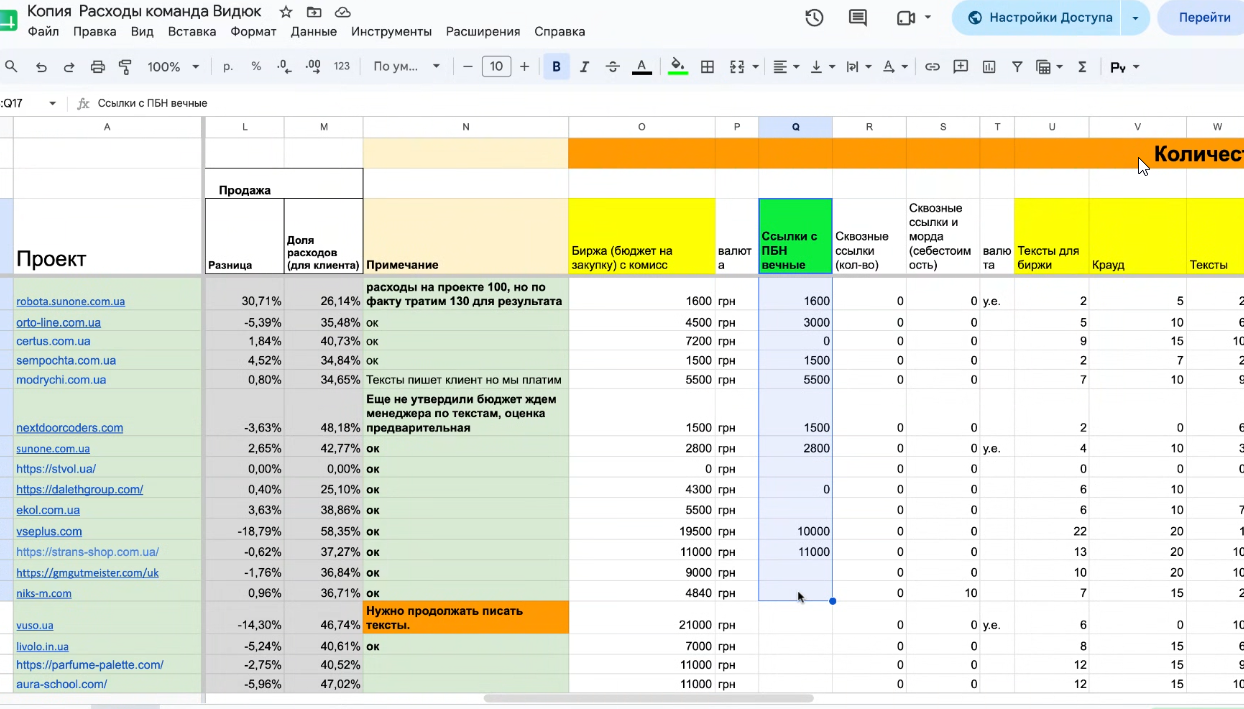This screenshot has width=1244, height=709.
Task: Open the comments panel icon
Action: click(858, 17)
